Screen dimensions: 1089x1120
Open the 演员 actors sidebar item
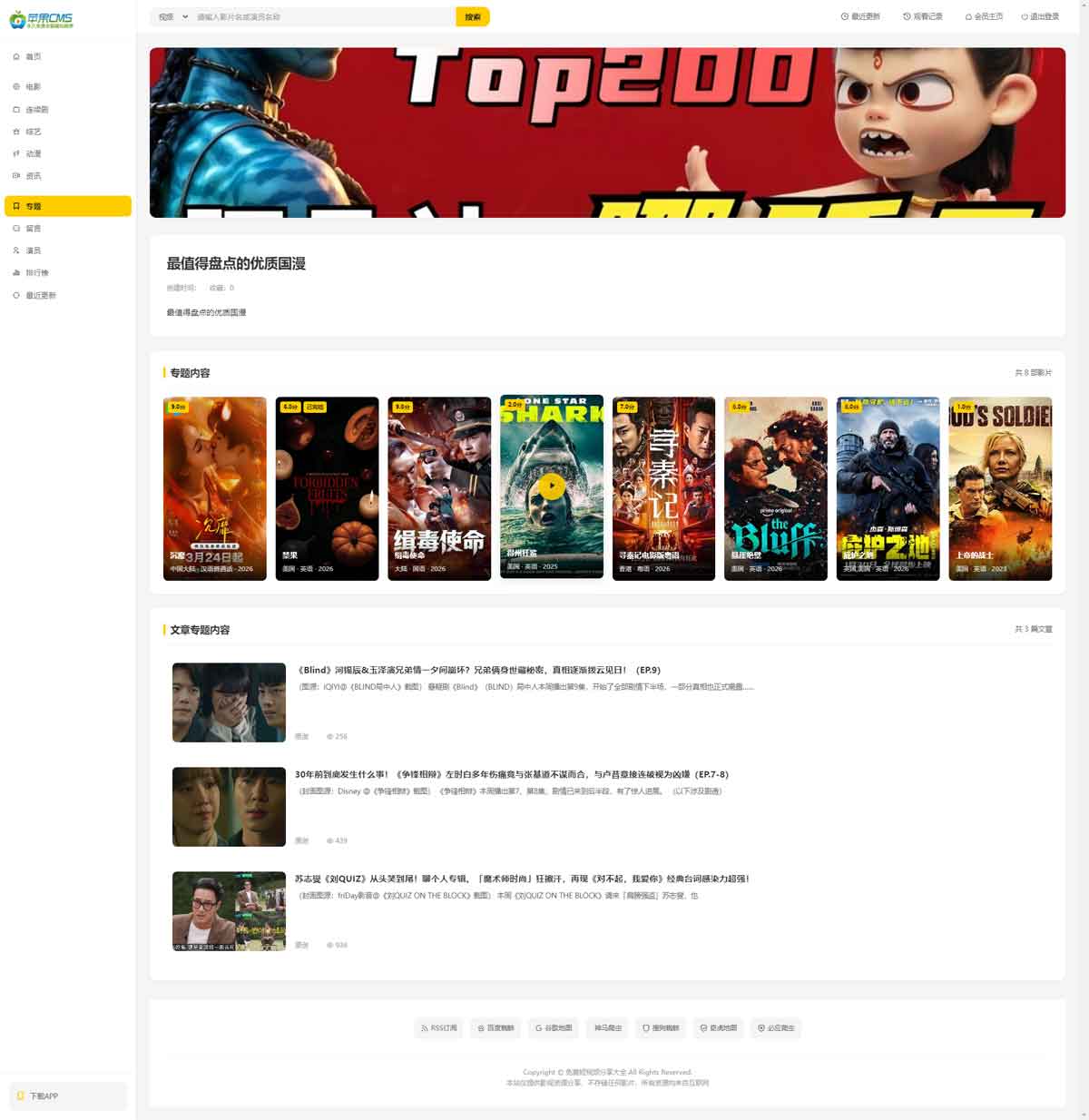(x=68, y=251)
